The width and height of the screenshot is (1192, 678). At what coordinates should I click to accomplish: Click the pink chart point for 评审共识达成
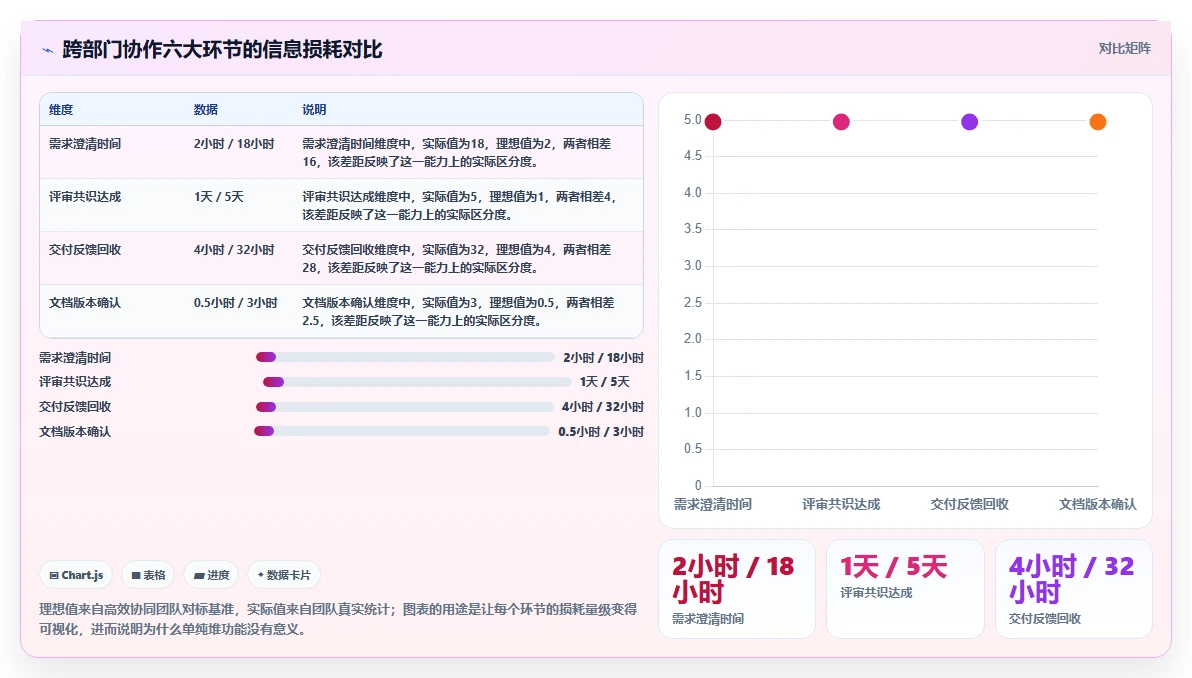[841, 122]
